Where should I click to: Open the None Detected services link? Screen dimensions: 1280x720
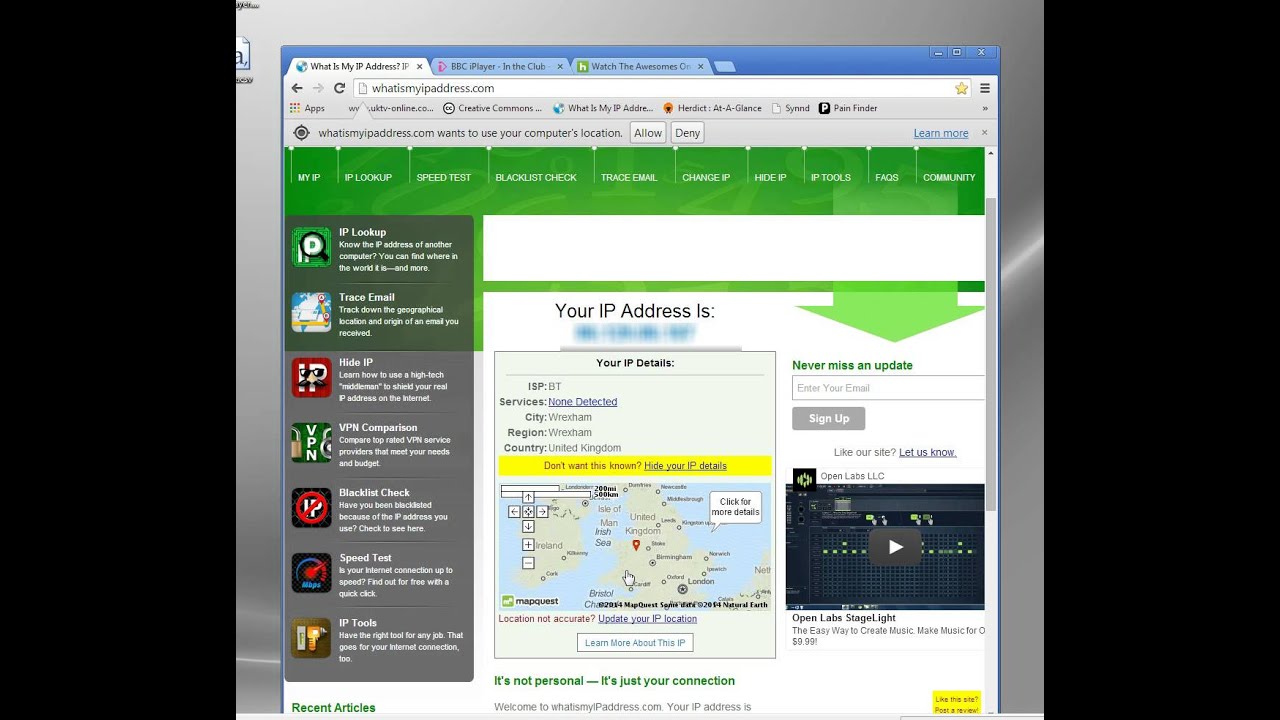point(582,402)
